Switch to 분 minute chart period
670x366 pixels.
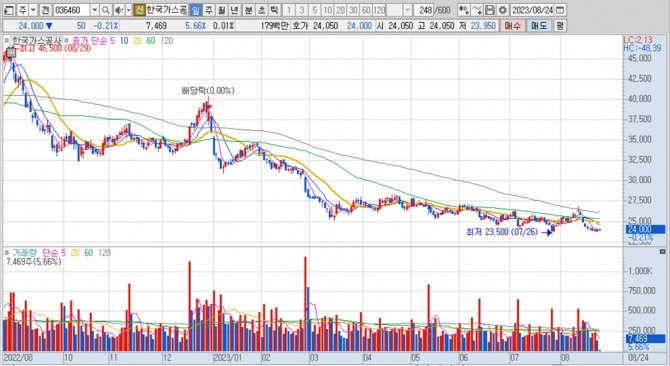pos(249,10)
